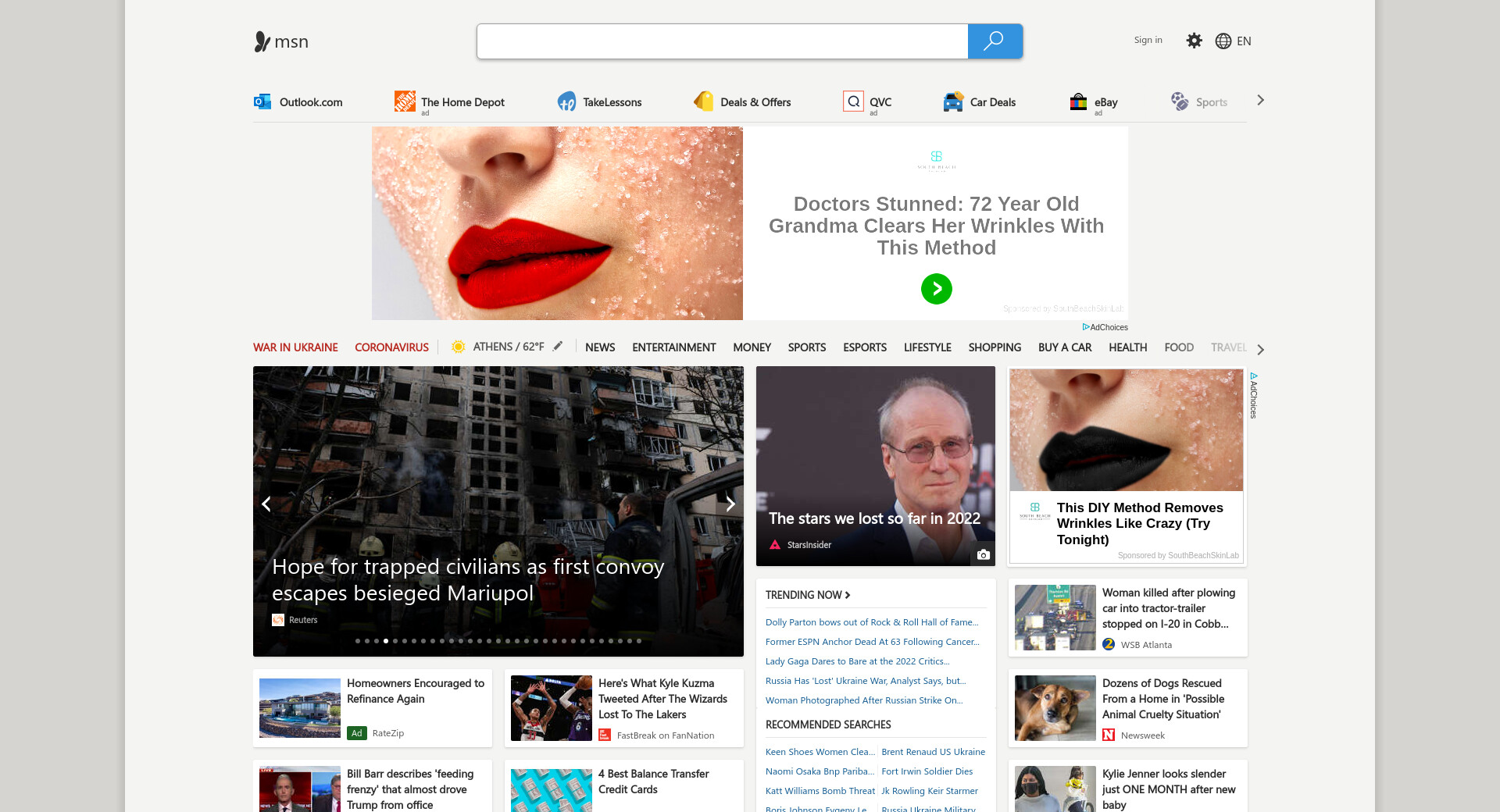Open Former ESPN Anchor trending link
The width and height of the screenshot is (1500, 812).
[x=873, y=642]
